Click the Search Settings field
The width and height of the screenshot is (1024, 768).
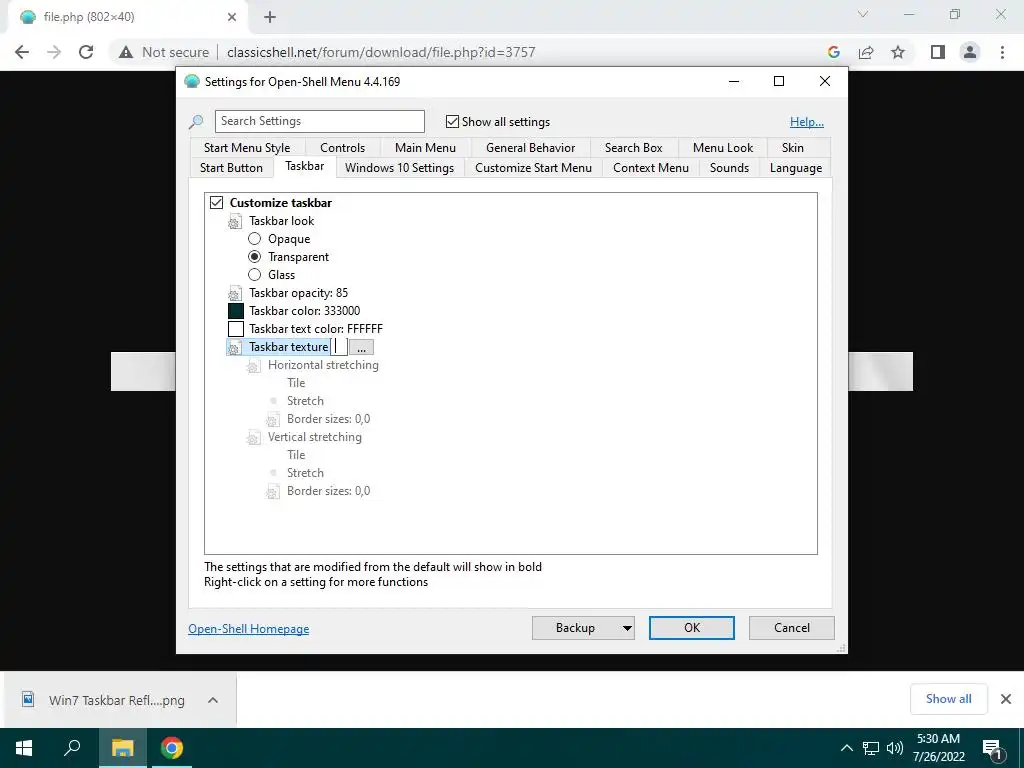coord(319,121)
